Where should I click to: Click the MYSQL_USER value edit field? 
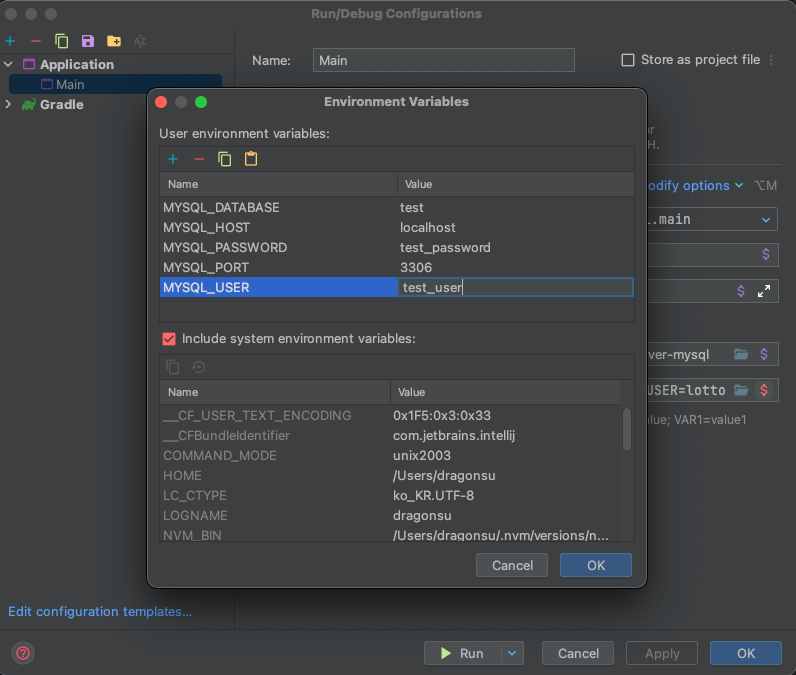click(515, 287)
